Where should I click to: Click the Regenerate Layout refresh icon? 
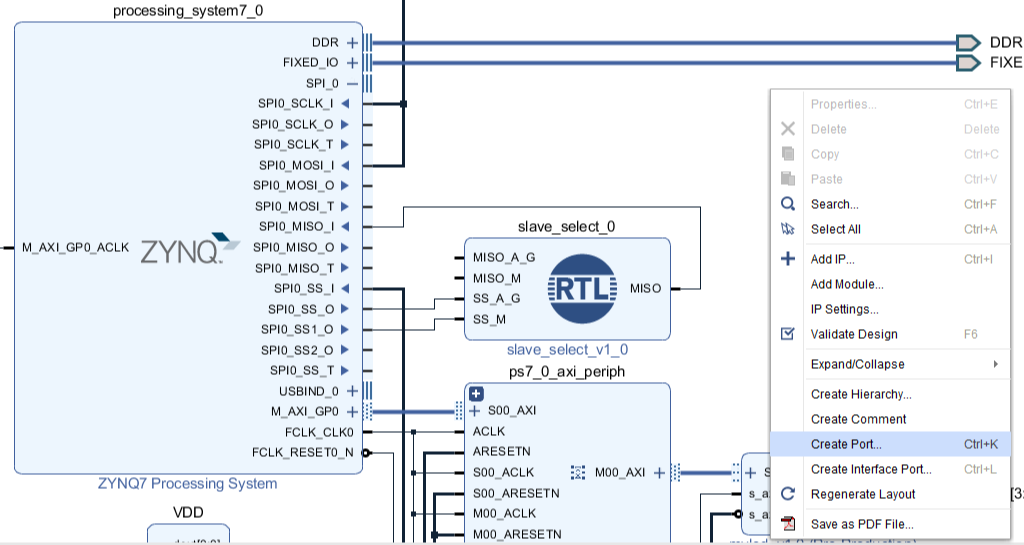[788, 494]
